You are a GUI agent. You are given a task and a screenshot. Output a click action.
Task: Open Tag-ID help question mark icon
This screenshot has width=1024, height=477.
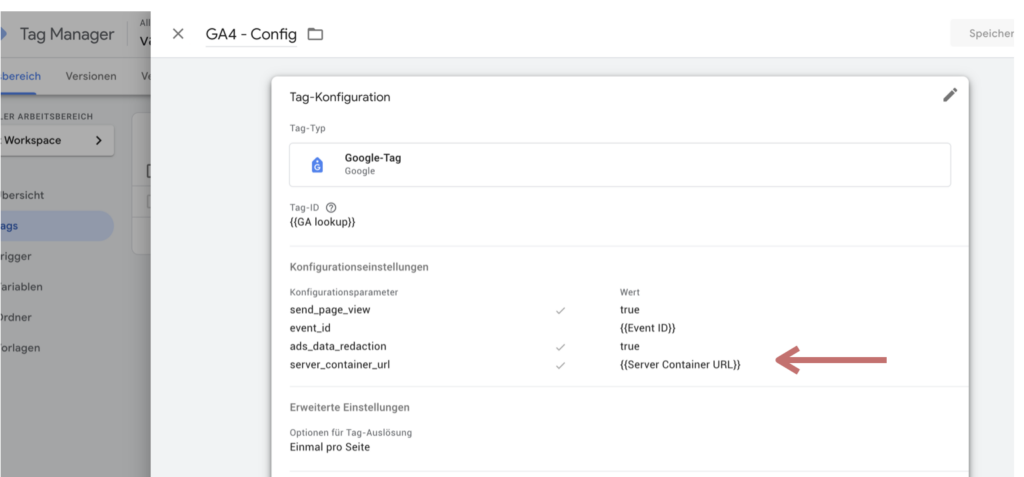pyautogui.click(x=331, y=208)
